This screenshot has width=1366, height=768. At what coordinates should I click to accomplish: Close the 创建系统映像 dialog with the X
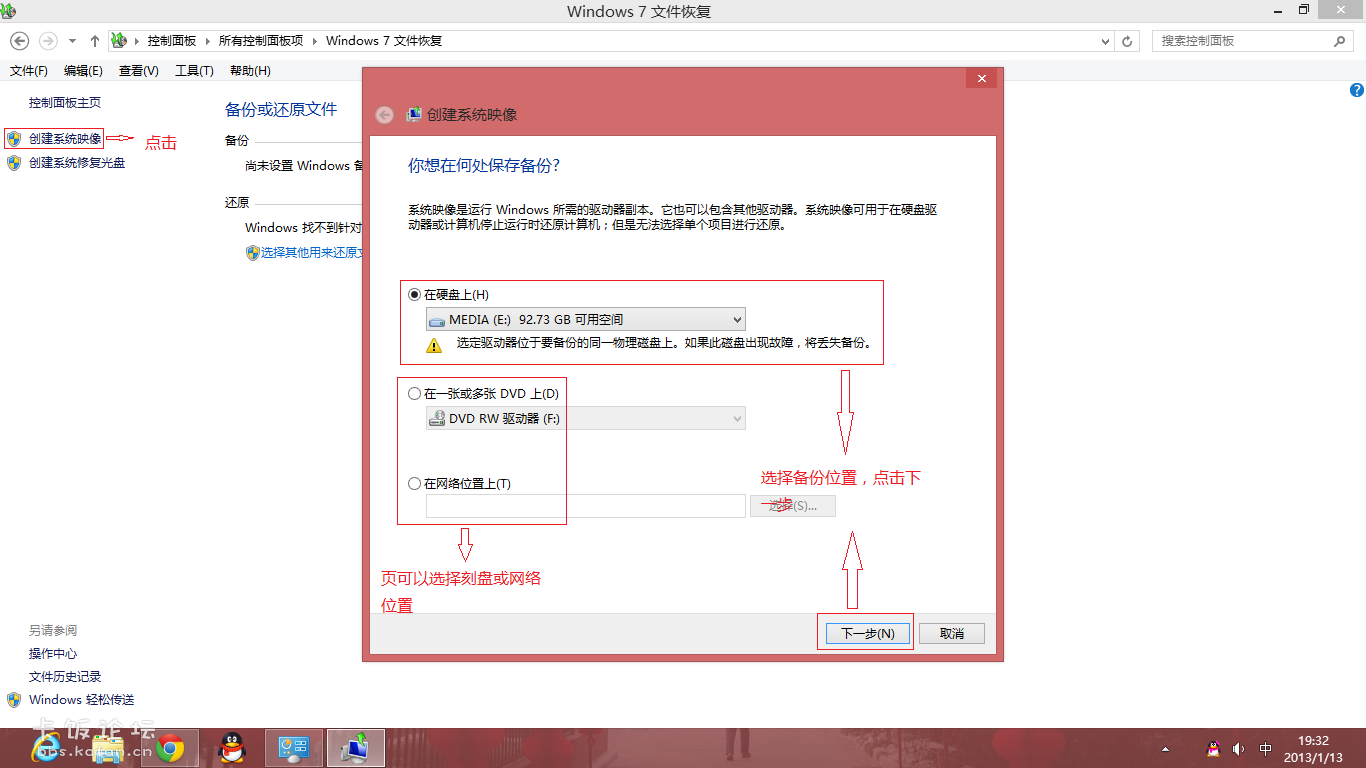pyautogui.click(x=982, y=79)
